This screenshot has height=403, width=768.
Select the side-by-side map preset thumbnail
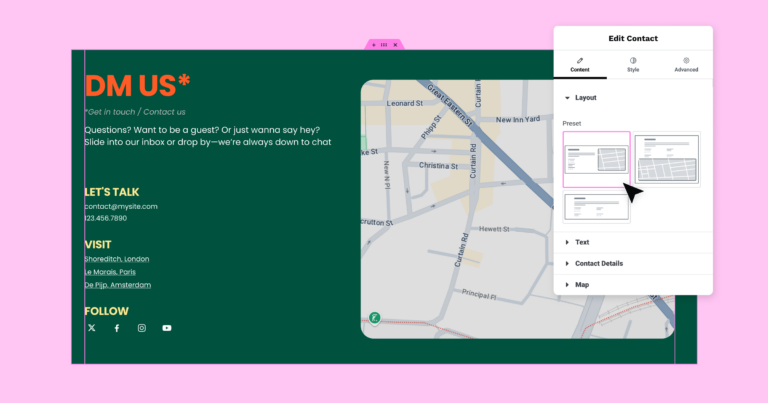(596, 159)
